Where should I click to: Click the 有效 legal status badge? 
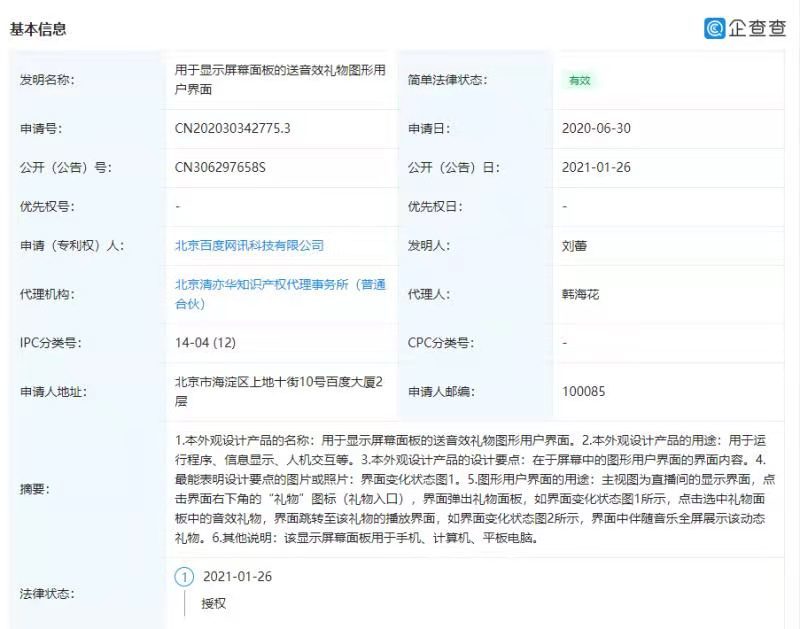[580, 81]
